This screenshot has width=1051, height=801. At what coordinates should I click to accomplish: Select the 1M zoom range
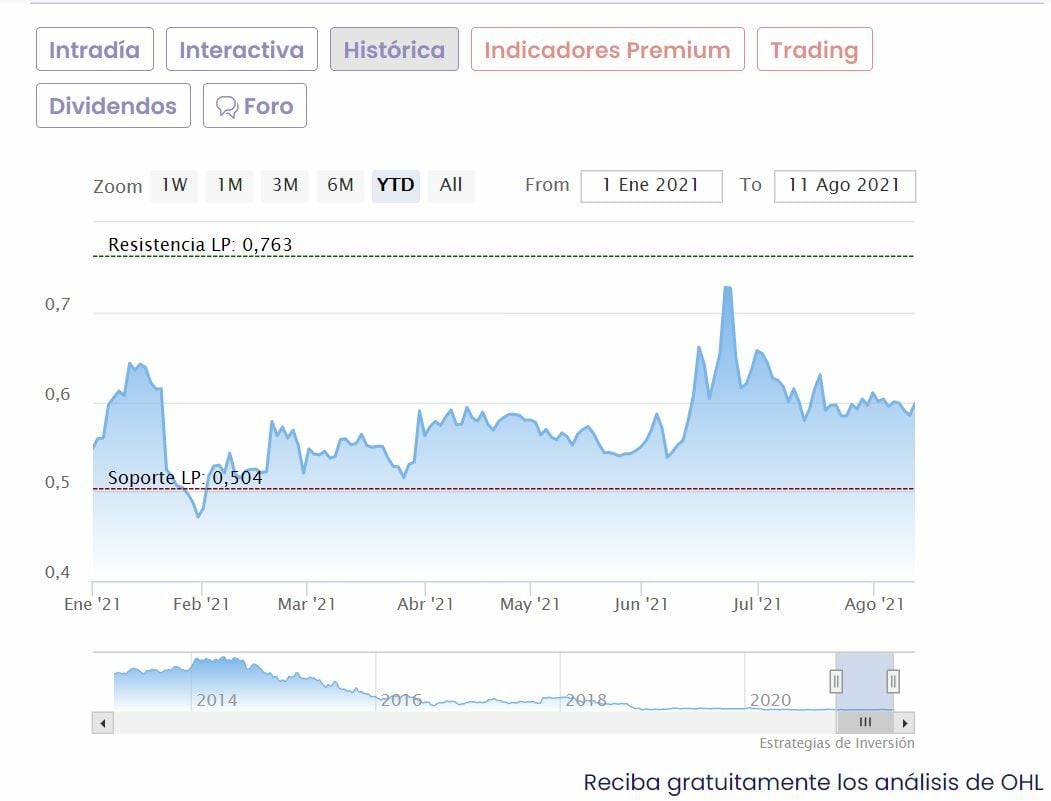point(230,185)
